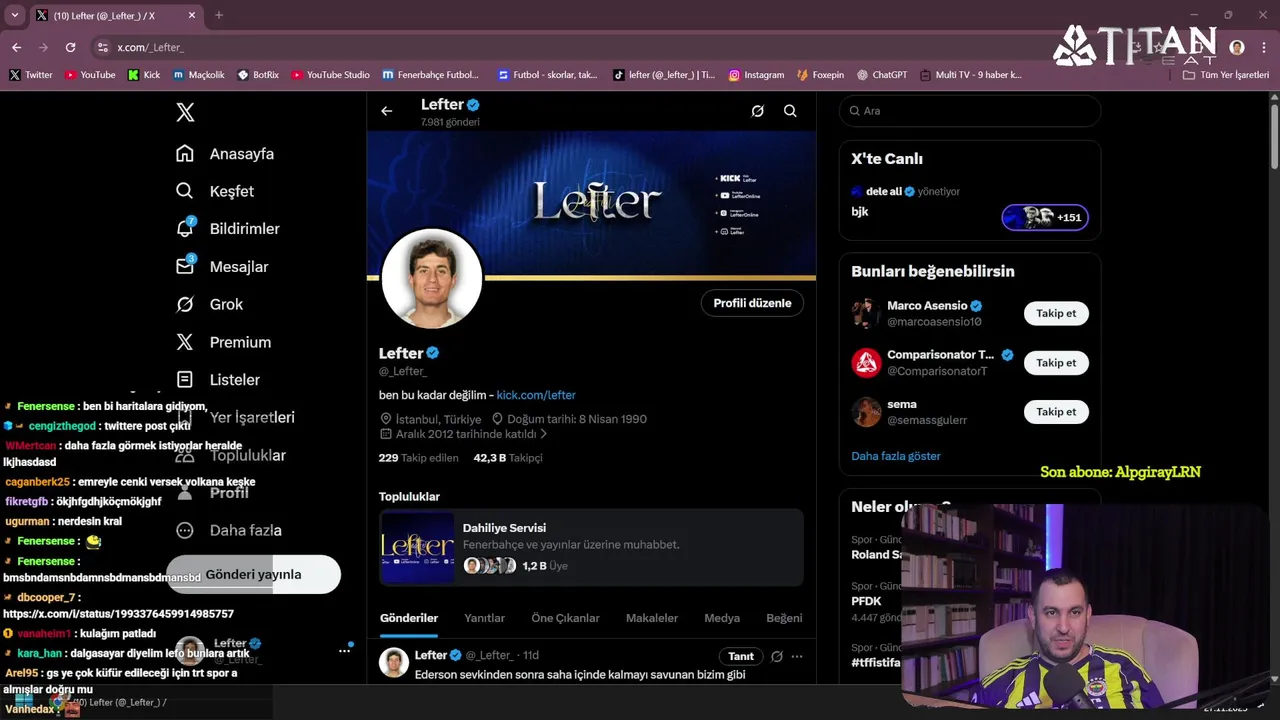Open account switcher three-dot menu
Image resolution: width=1280 pixels, height=720 pixels.
pyautogui.click(x=344, y=650)
